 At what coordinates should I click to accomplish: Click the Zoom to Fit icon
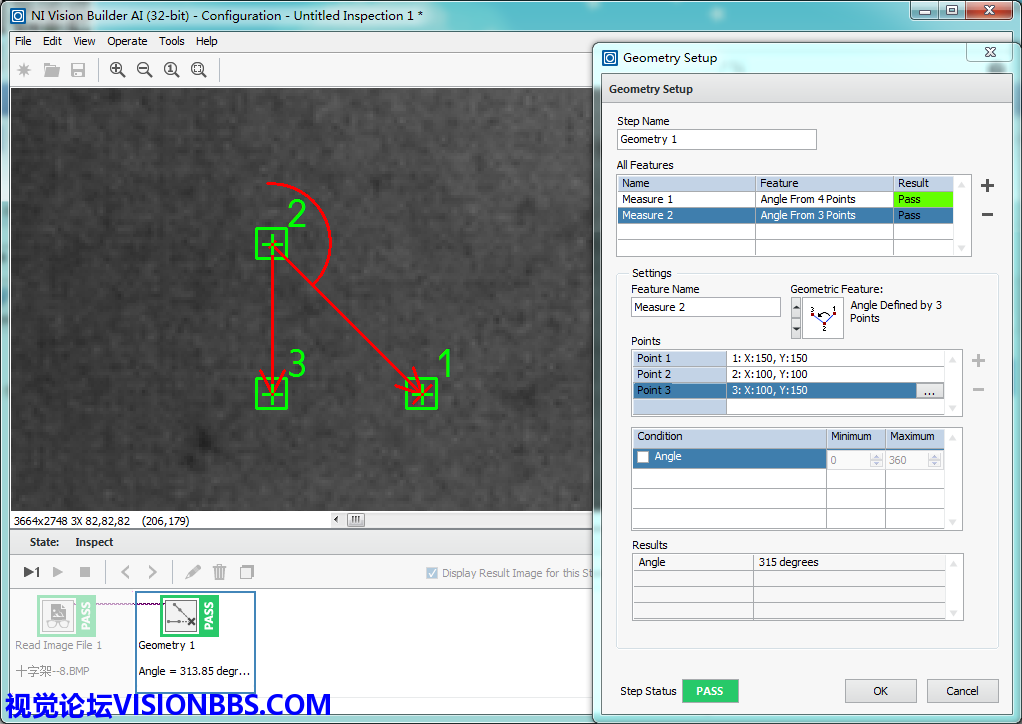tap(199, 70)
